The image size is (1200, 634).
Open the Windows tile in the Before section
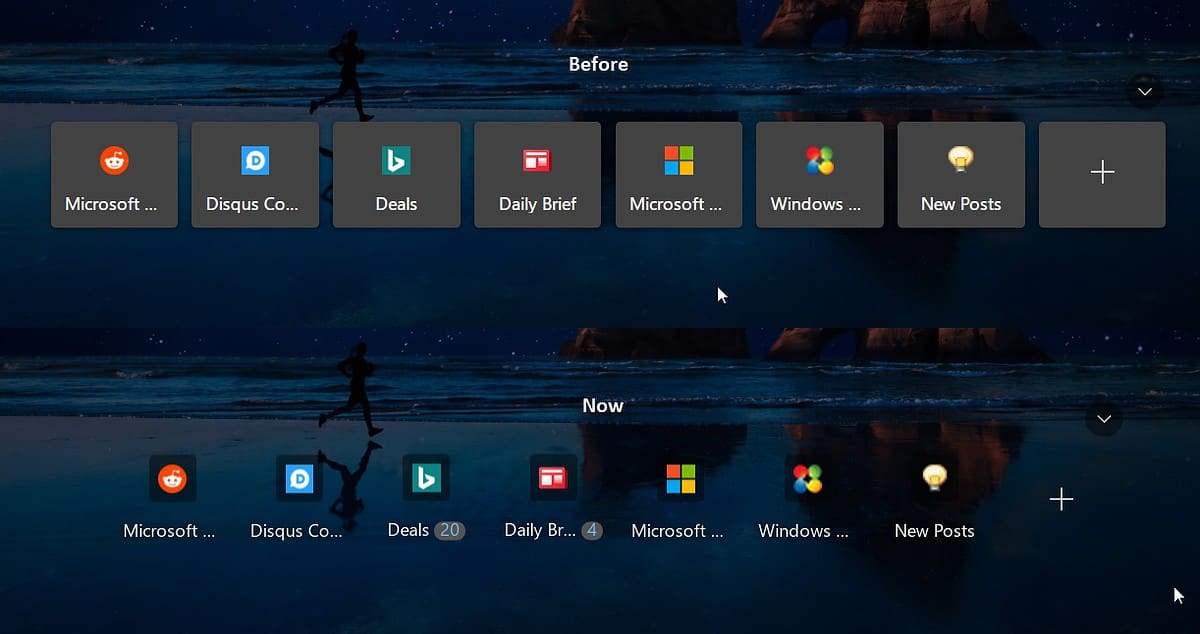819,174
